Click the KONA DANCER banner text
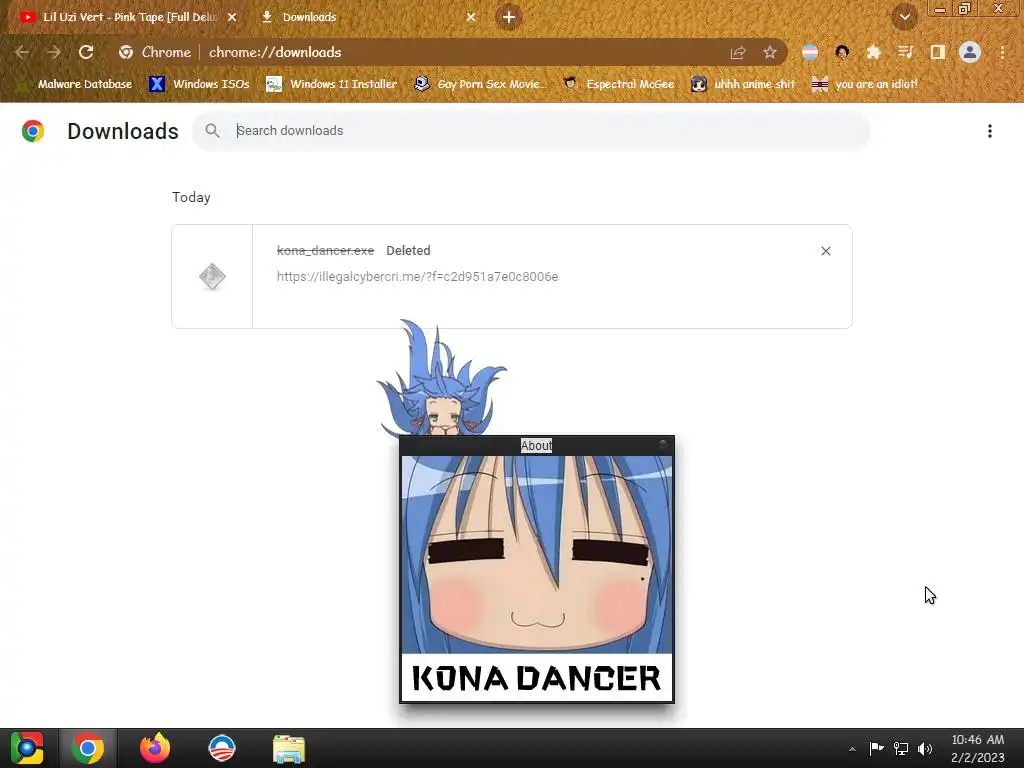This screenshot has width=1024, height=768. click(x=537, y=678)
